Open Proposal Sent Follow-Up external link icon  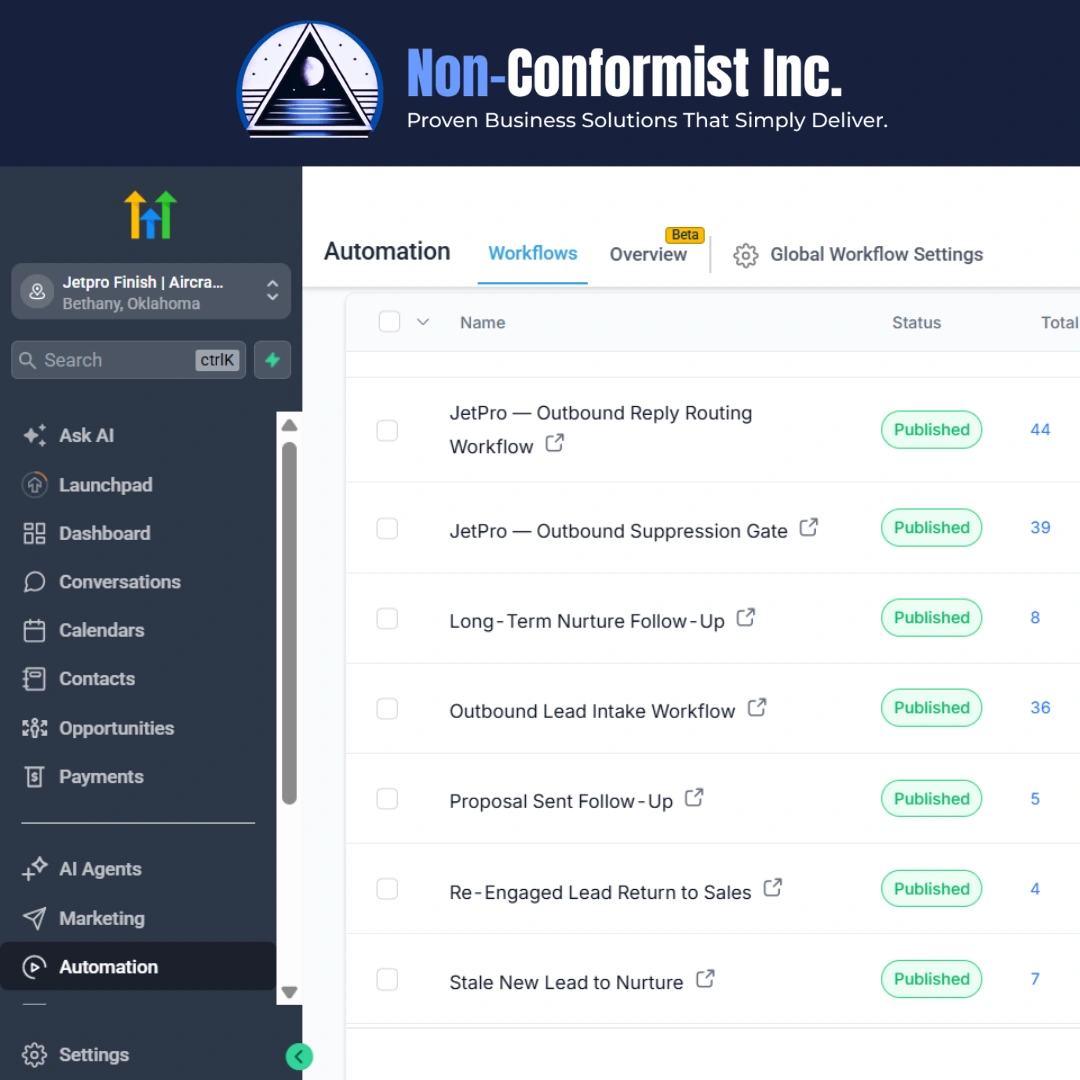694,798
